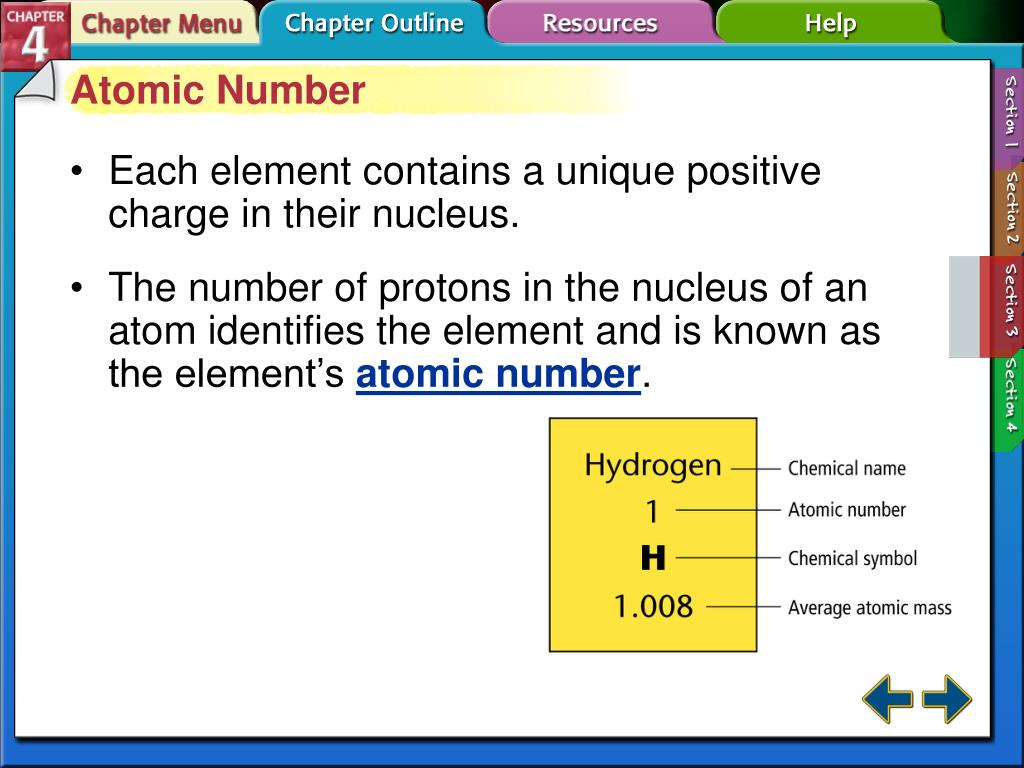Image resolution: width=1024 pixels, height=768 pixels.
Task: Click the Chapter 4 badge icon
Action: [35, 36]
